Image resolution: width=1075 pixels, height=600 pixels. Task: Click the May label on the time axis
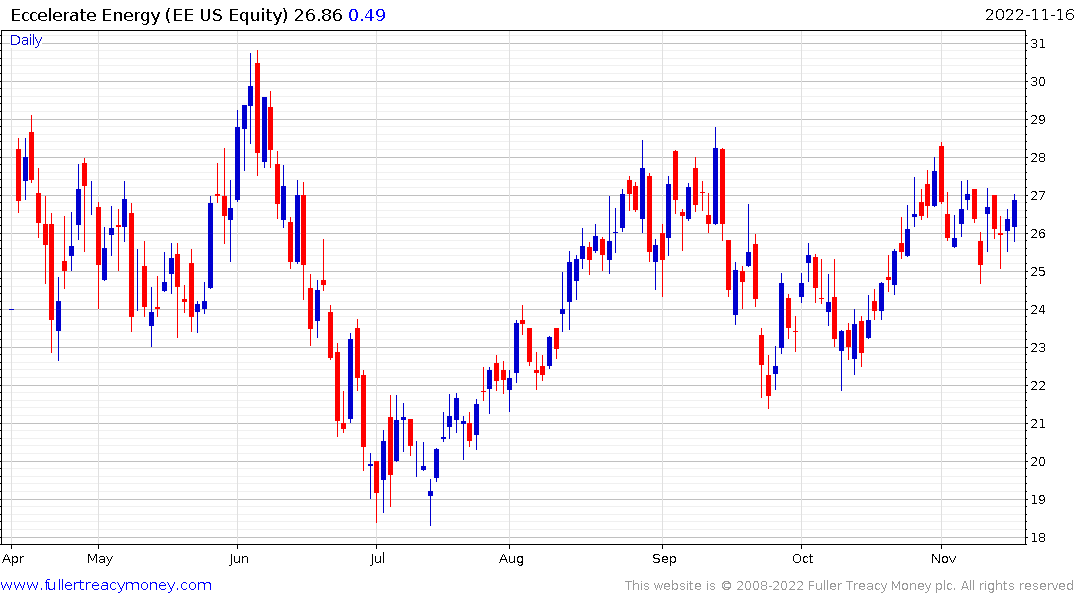(x=100, y=558)
